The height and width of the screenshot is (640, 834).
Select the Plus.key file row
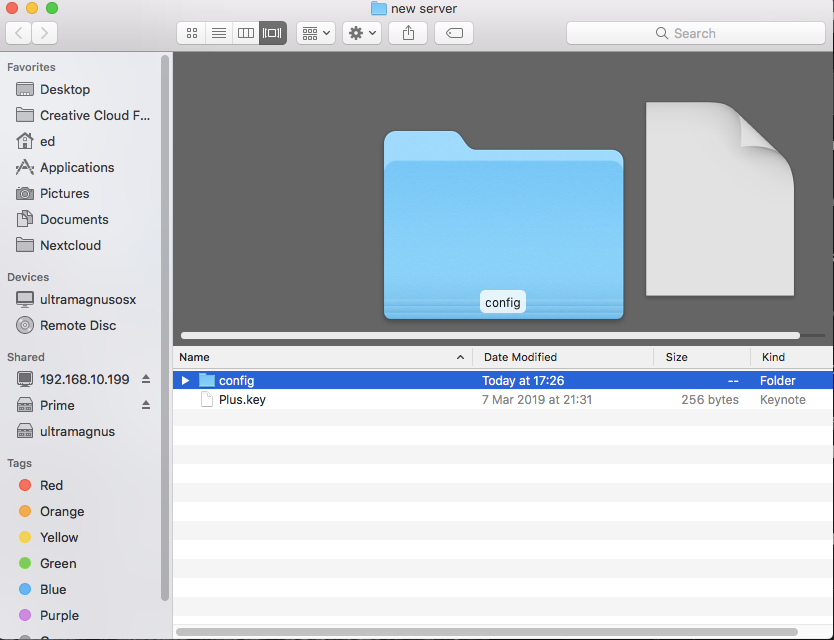click(503, 400)
